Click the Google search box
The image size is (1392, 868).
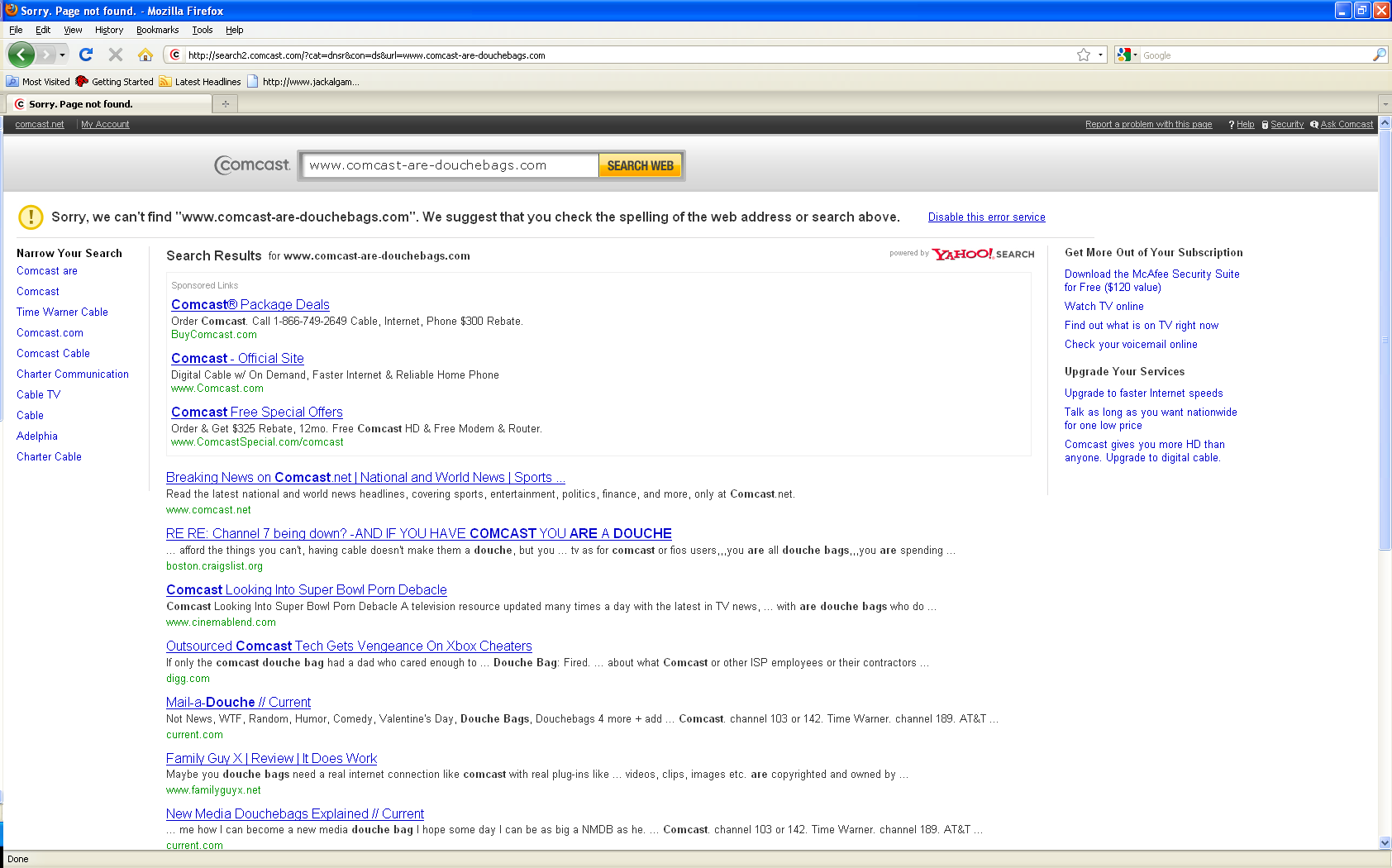1255,55
